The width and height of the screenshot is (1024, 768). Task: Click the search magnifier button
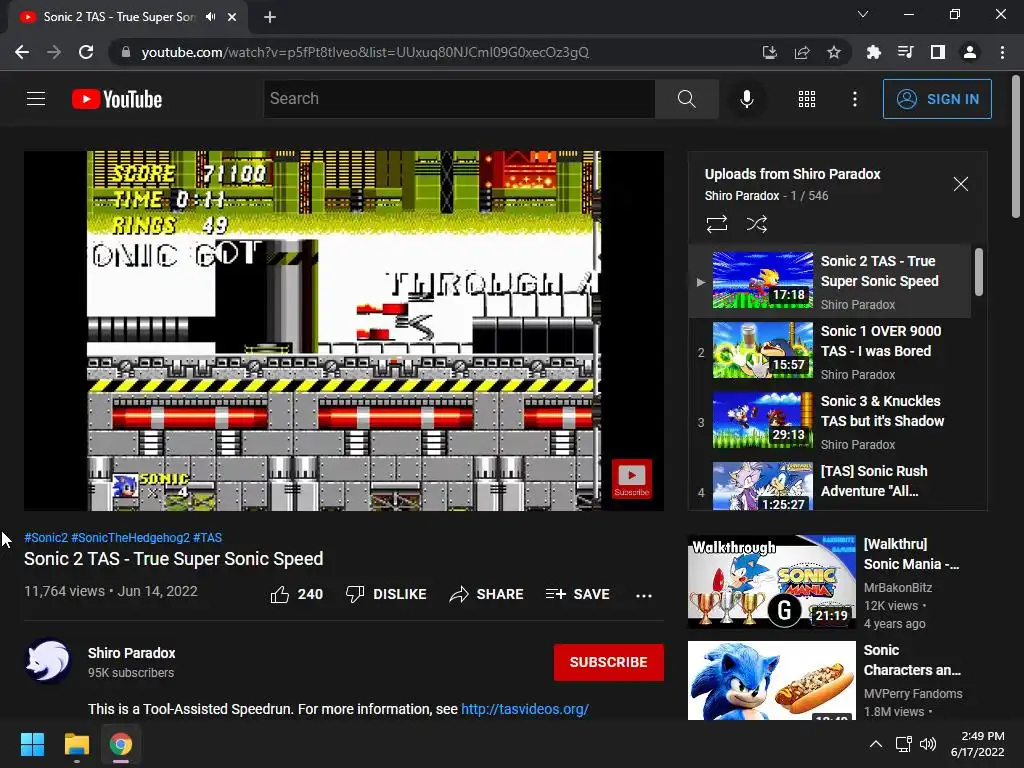tap(686, 99)
